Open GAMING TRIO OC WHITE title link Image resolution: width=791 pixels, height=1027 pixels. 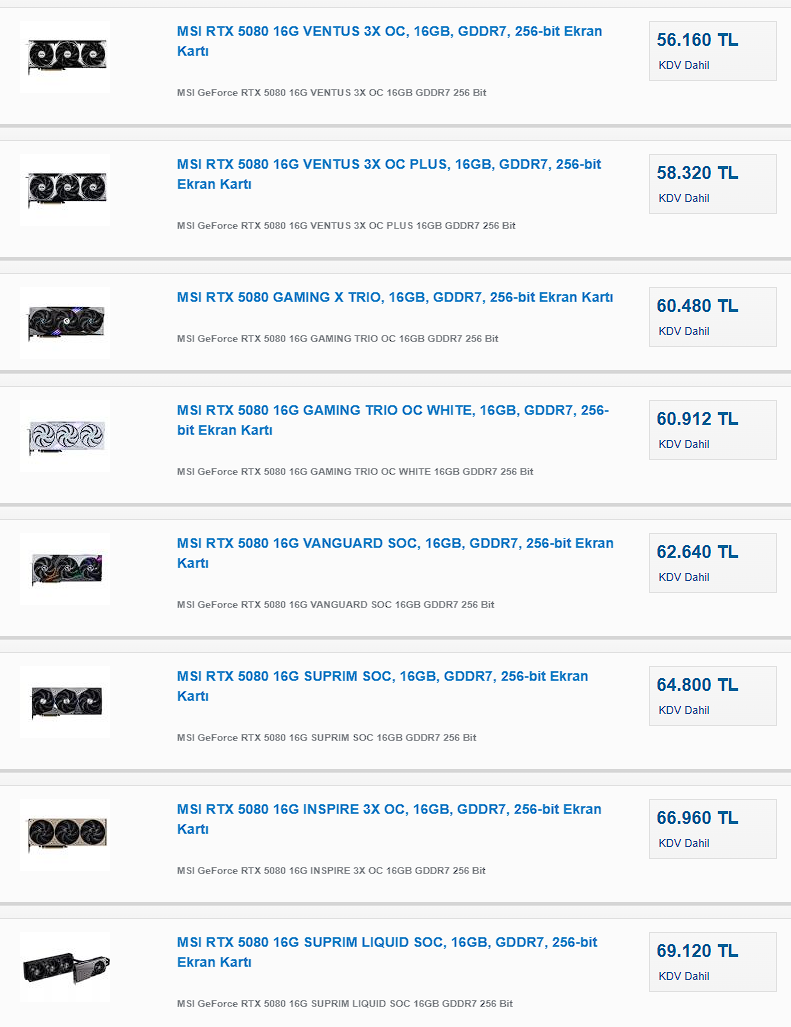point(393,420)
